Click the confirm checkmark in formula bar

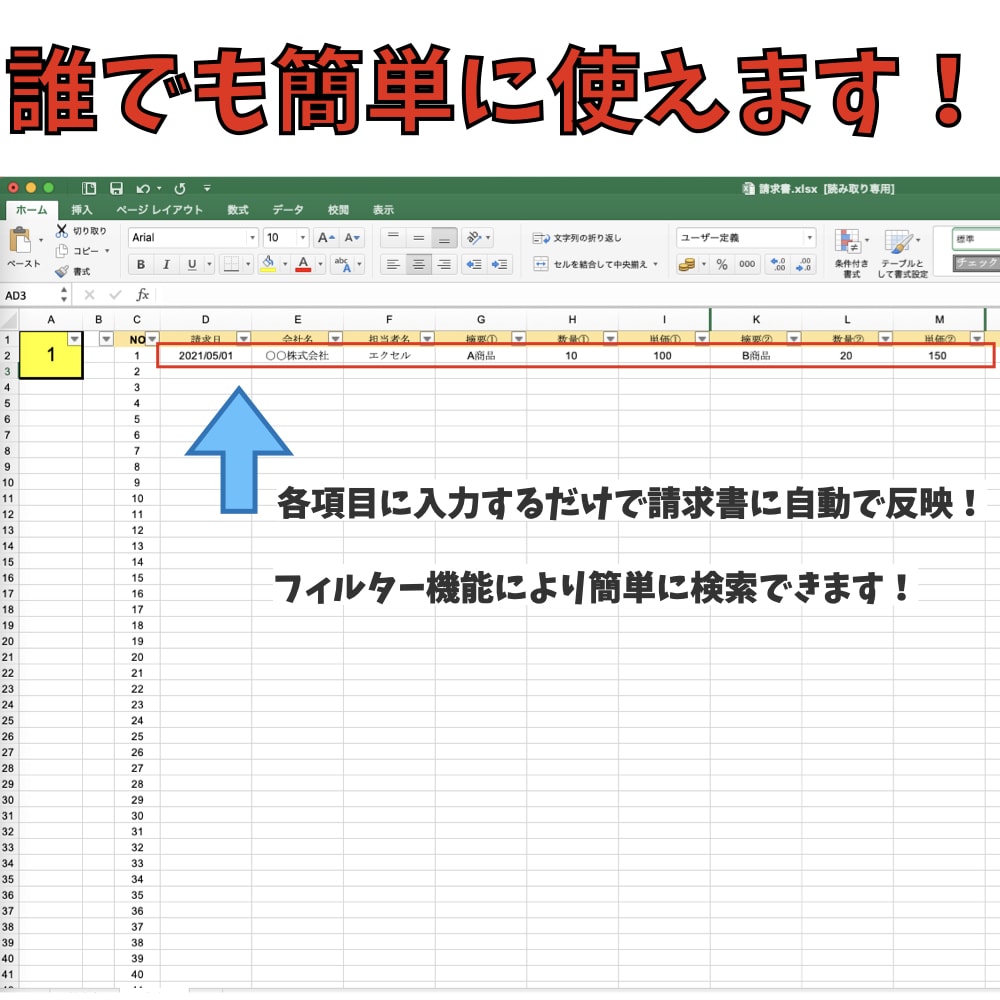tap(115, 295)
